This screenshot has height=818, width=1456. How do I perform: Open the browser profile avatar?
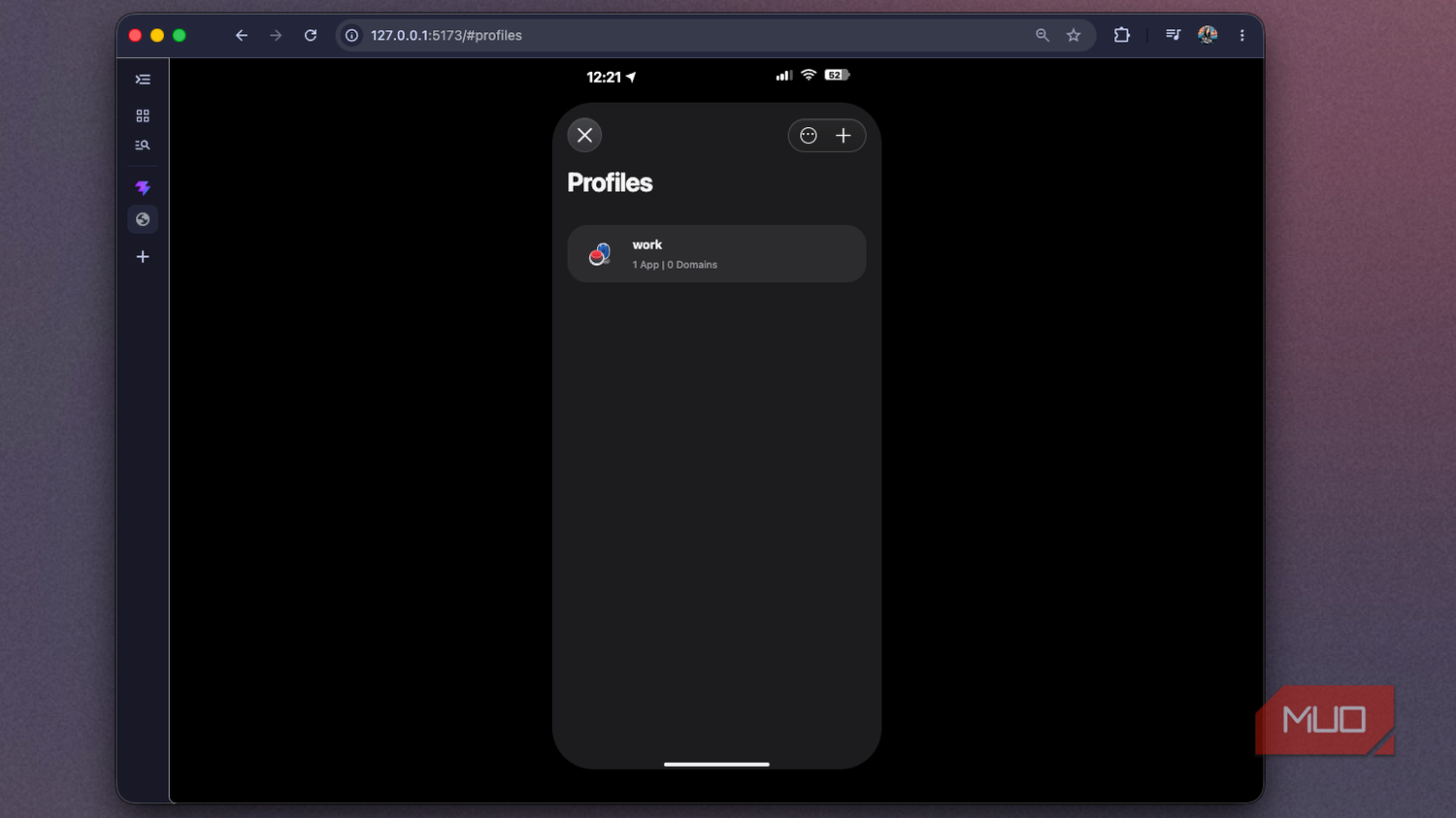click(x=1208, y=35)
